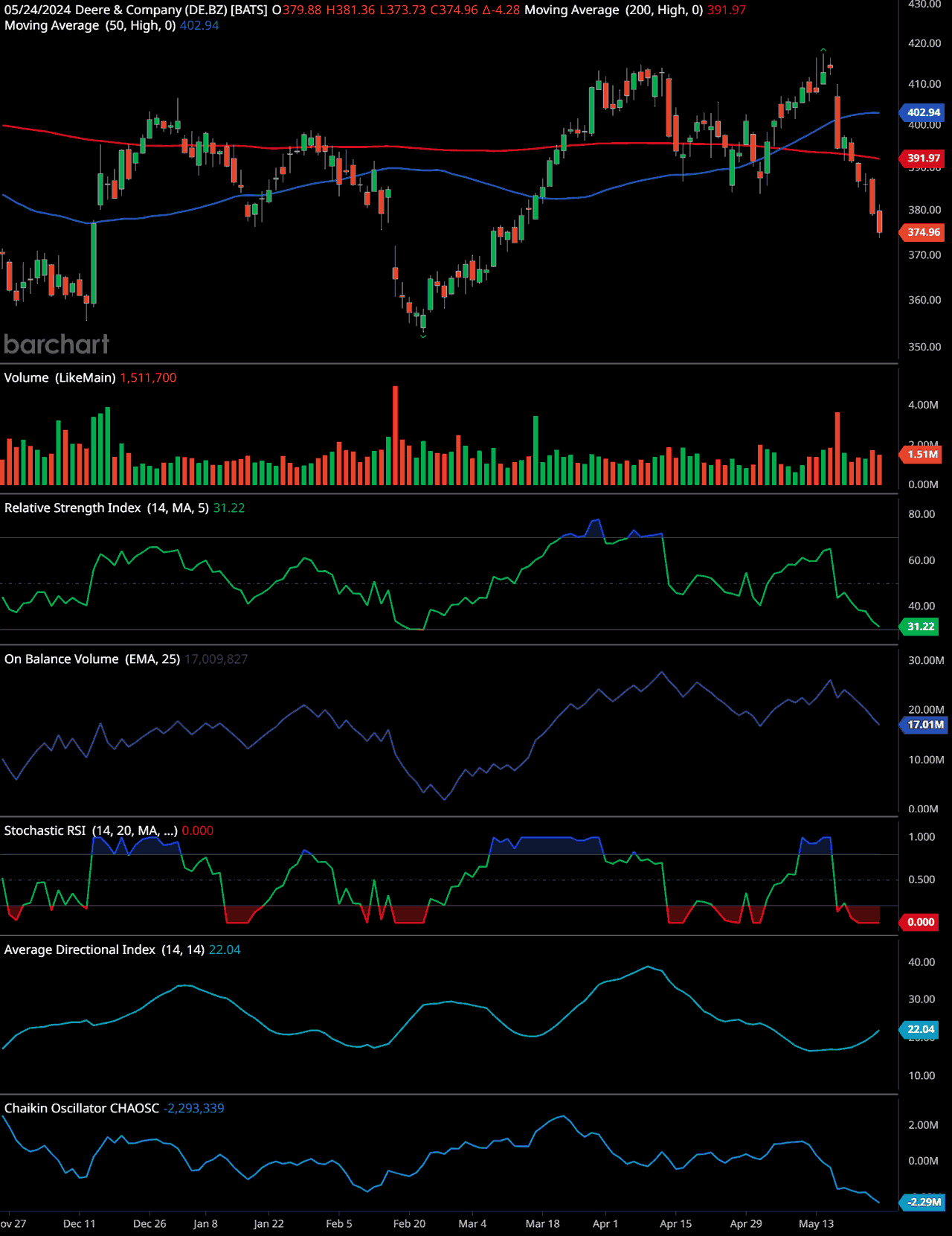
Task: Select the Volume (LikeMain) indicator label
Action: 59,377
